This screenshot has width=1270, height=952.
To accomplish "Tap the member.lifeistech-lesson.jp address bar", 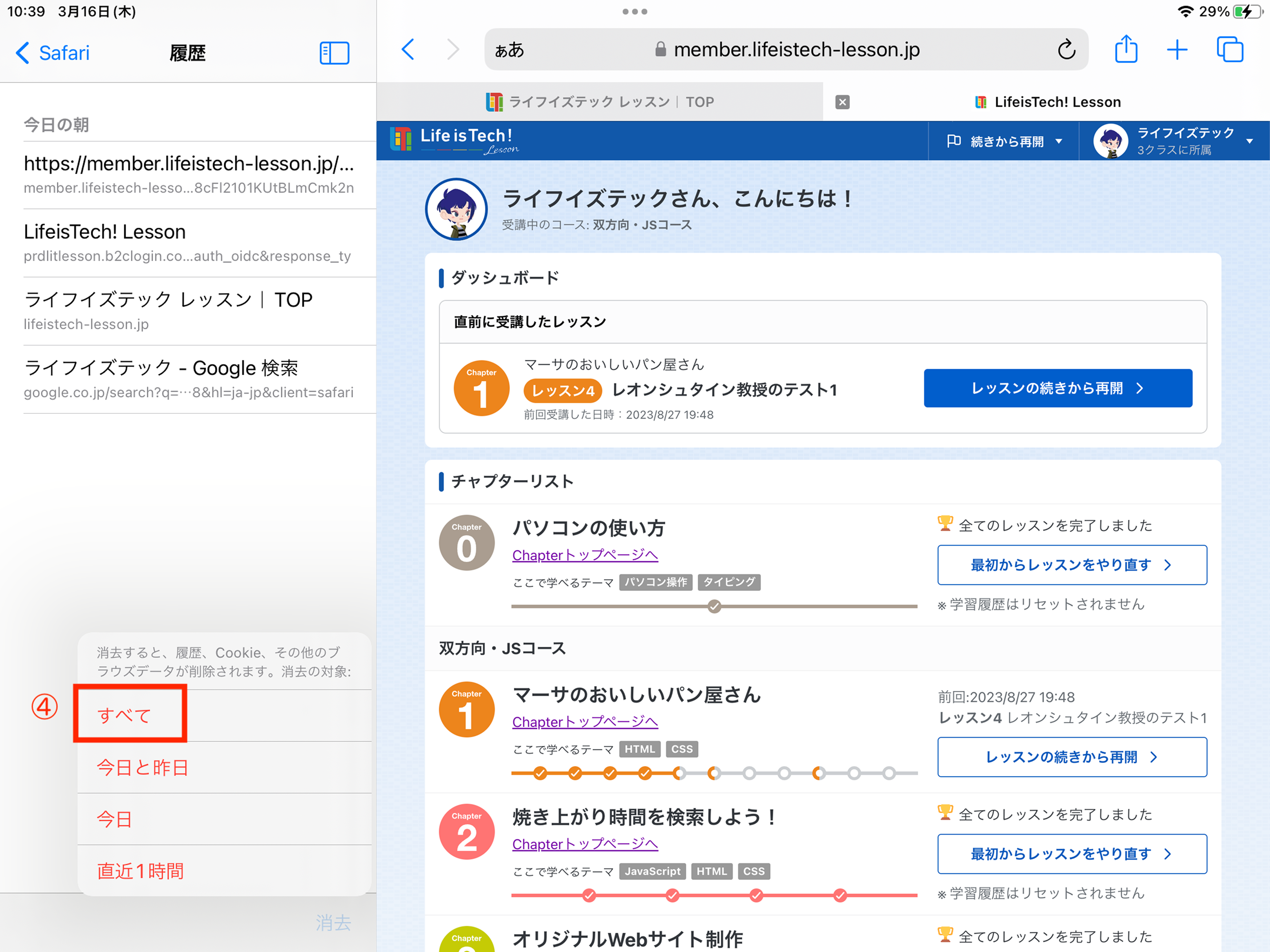I will (x=786, y=49).
